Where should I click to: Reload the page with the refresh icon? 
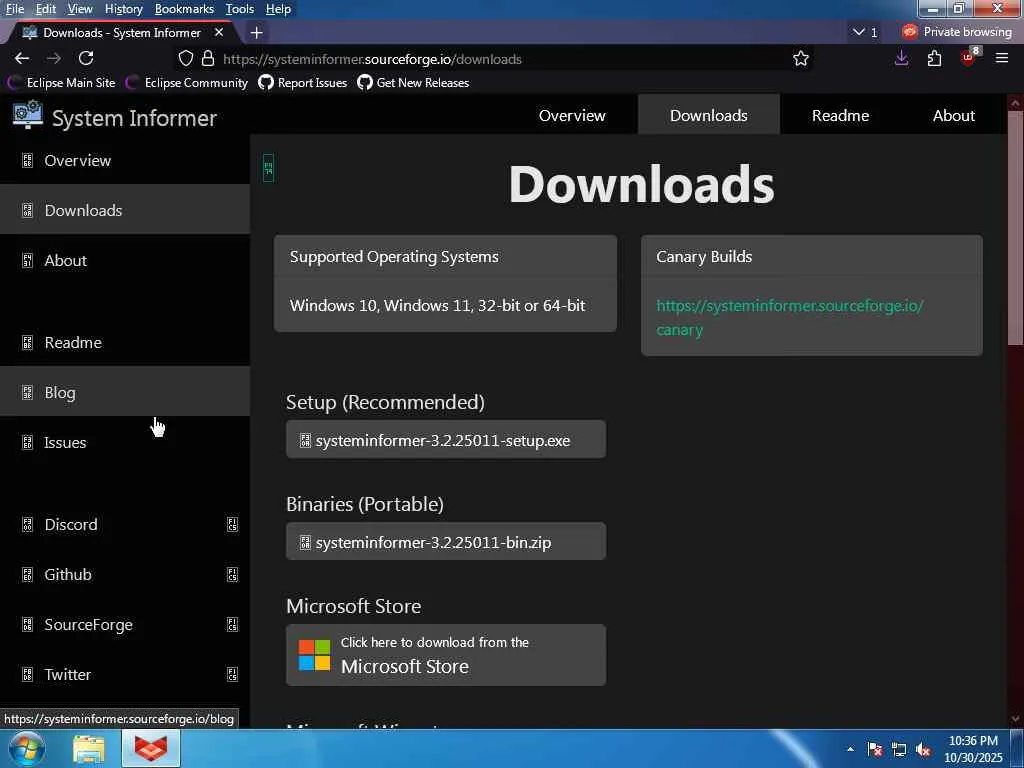pyautogui.click(x=86, y=58)
